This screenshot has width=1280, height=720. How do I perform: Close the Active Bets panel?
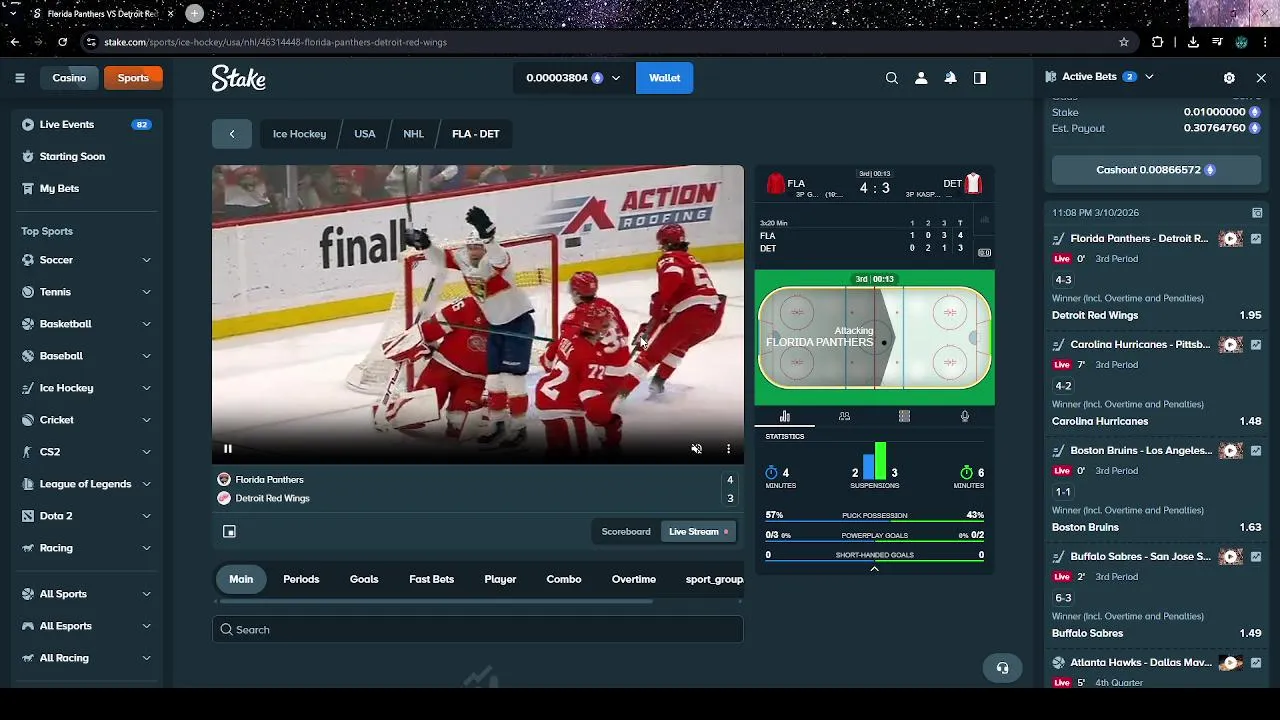[x=1261, y=77]
